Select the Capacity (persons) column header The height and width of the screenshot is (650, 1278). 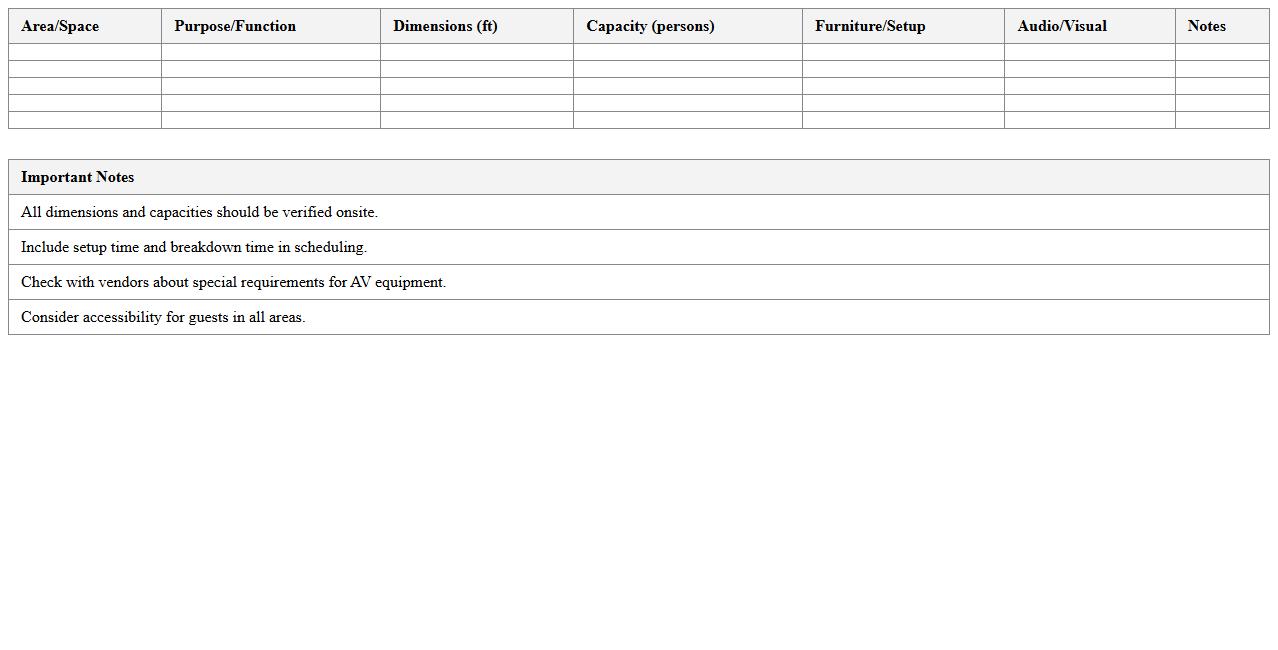[650, 26]
